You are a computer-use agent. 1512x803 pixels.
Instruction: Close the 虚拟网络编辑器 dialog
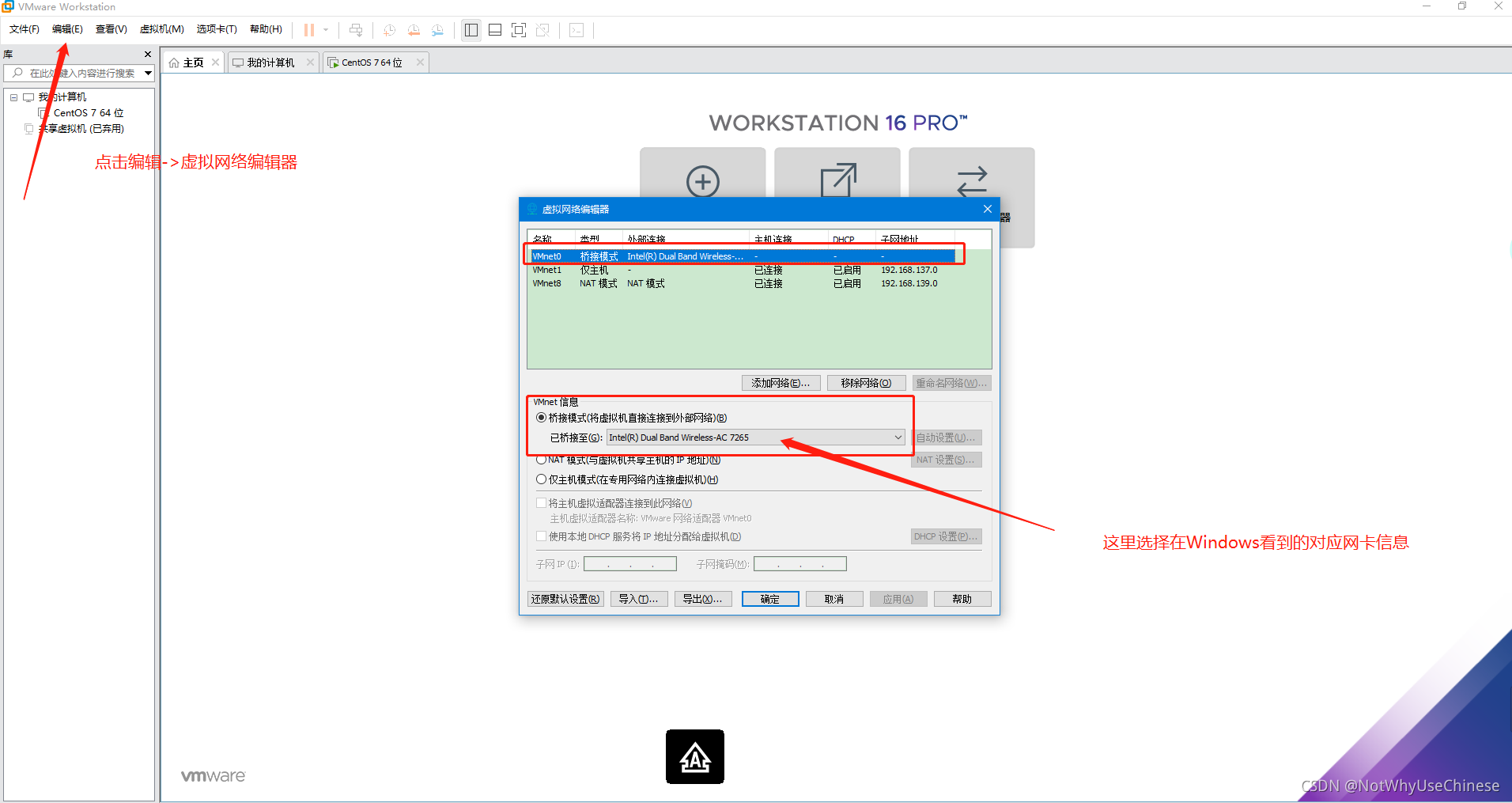pyautogui.click(x=987, y=209)
